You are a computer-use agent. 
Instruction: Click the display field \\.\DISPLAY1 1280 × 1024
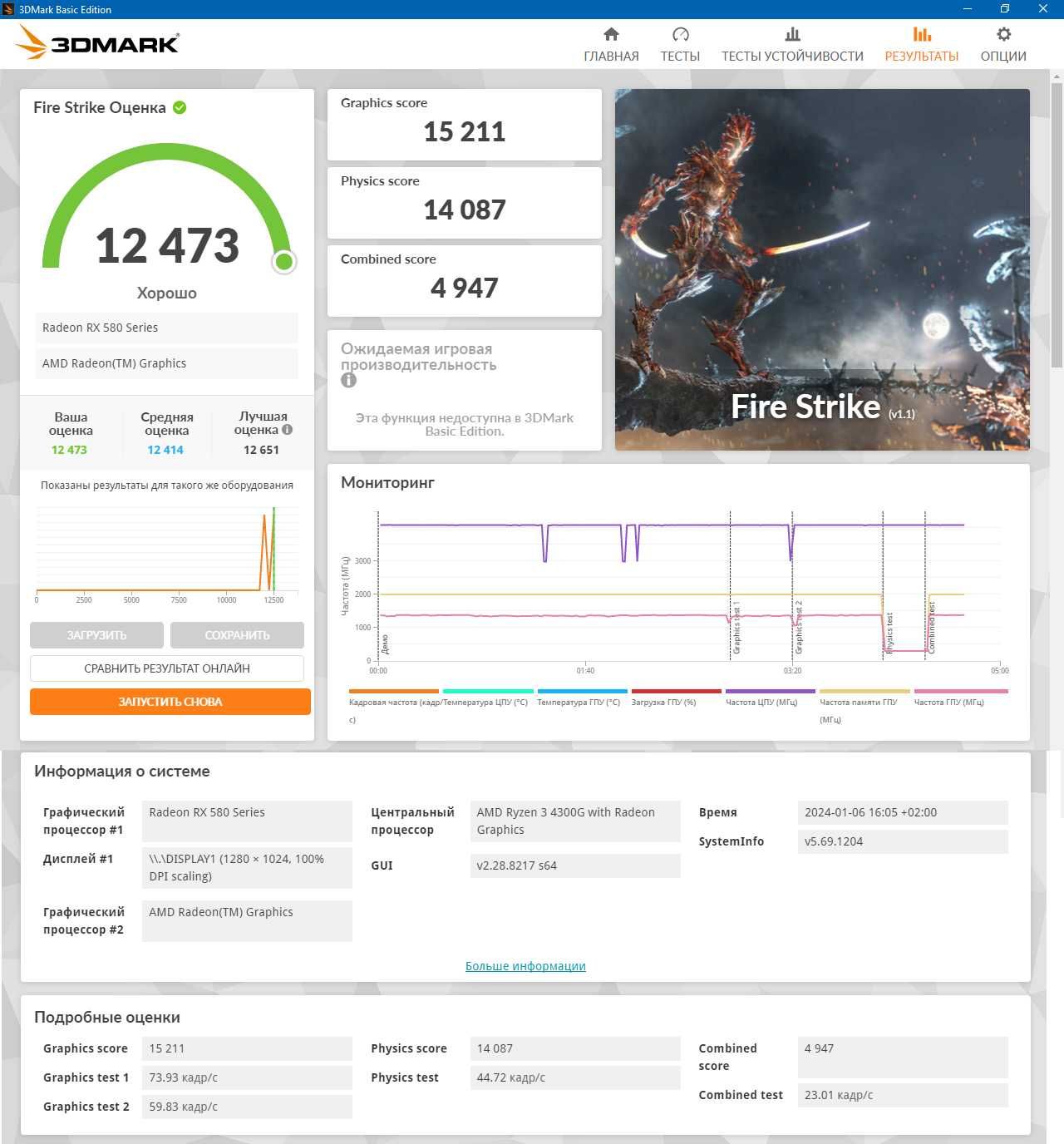click(x=247, y=868)
